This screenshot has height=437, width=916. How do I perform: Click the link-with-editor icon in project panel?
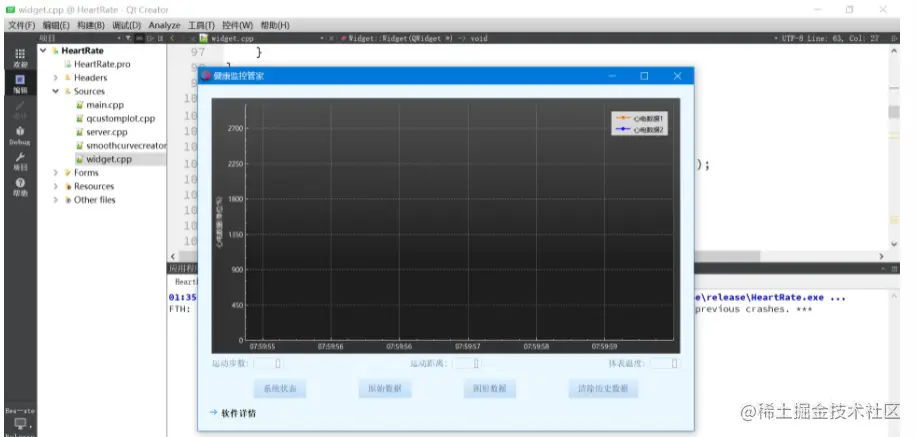click(140, 38)
